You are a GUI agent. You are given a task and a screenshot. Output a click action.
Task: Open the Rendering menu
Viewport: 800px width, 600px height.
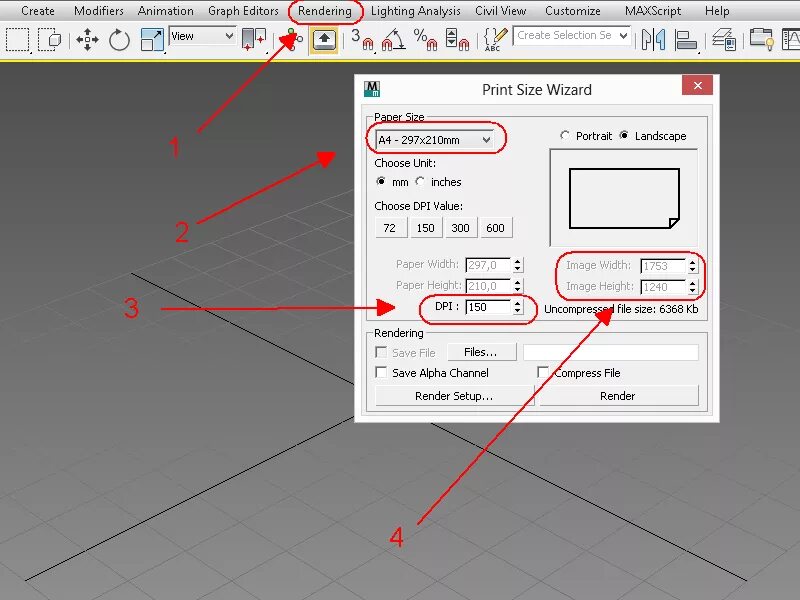323,11
